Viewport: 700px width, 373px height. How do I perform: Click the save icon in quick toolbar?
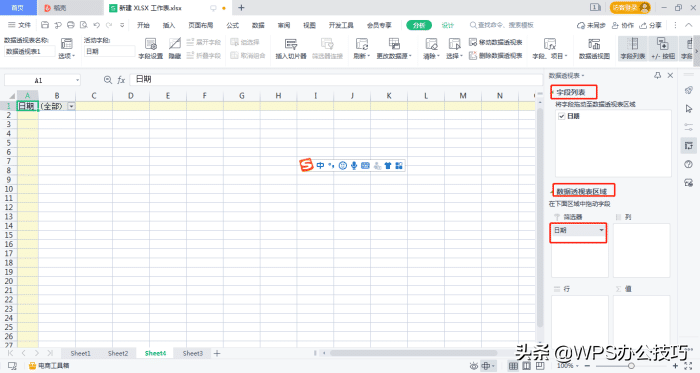(45, 25)
